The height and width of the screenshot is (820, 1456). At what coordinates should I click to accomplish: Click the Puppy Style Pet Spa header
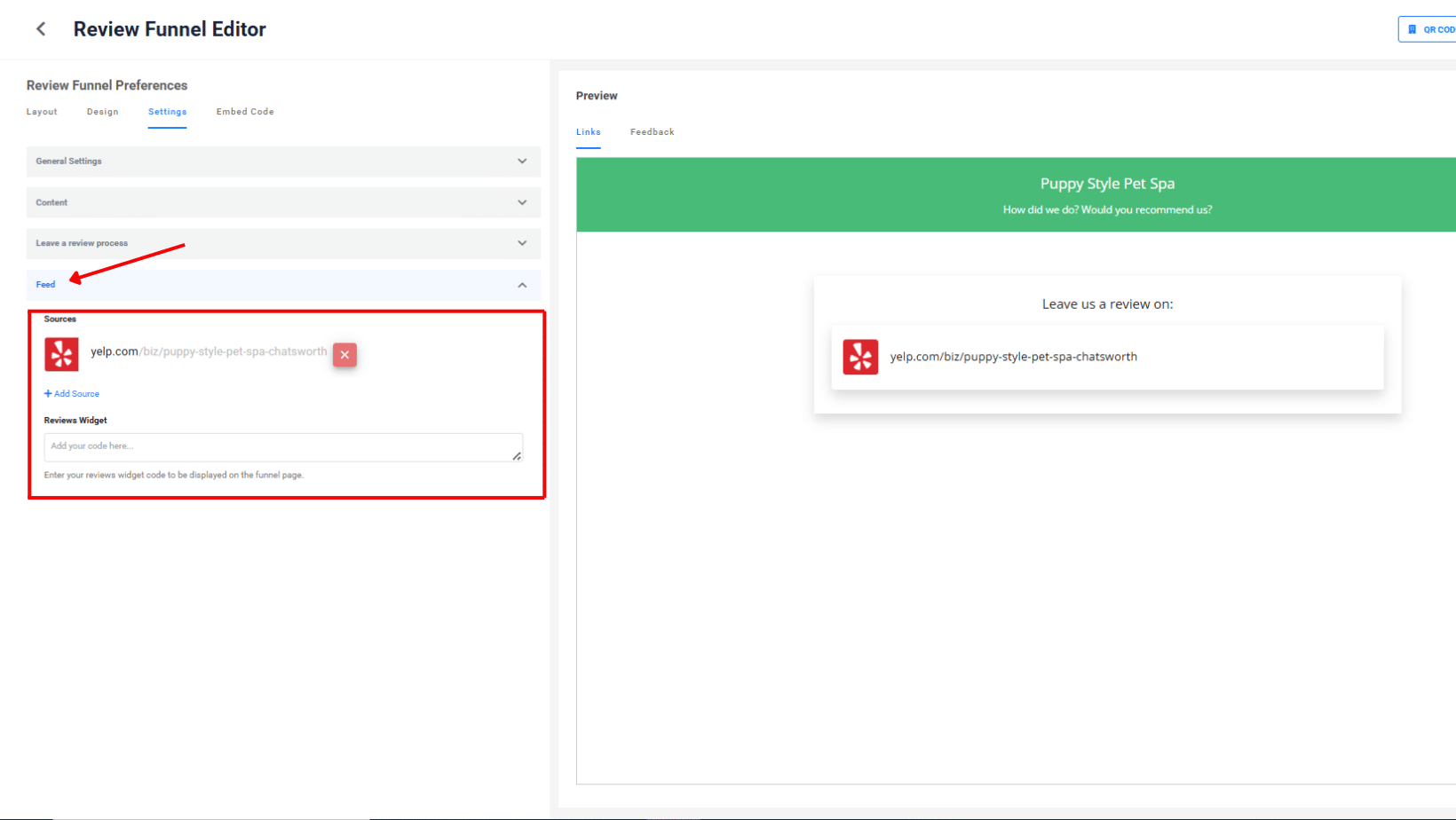pos(1107,184)
